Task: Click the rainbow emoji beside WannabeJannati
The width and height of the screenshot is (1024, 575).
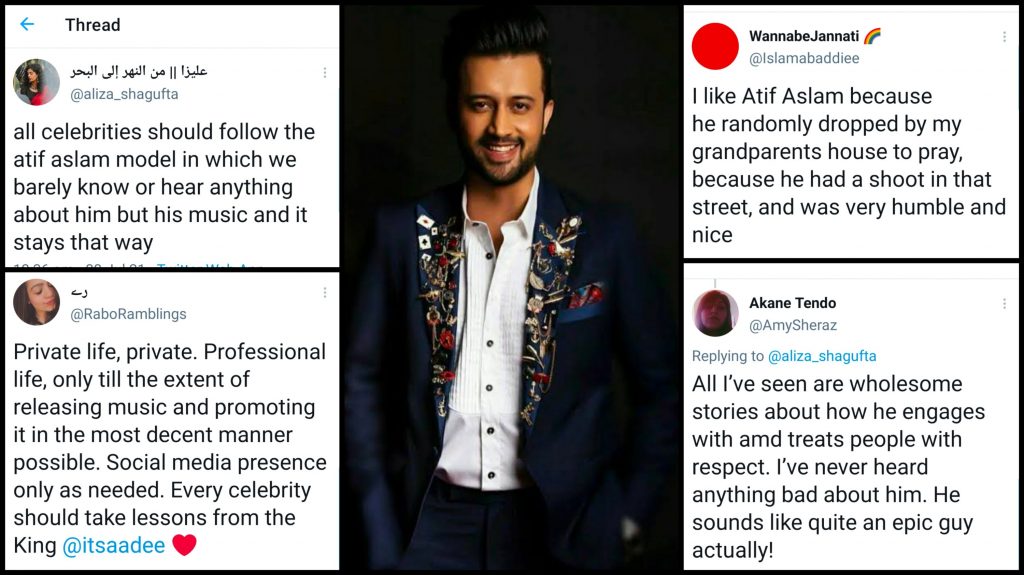Action: coord(872,36)
